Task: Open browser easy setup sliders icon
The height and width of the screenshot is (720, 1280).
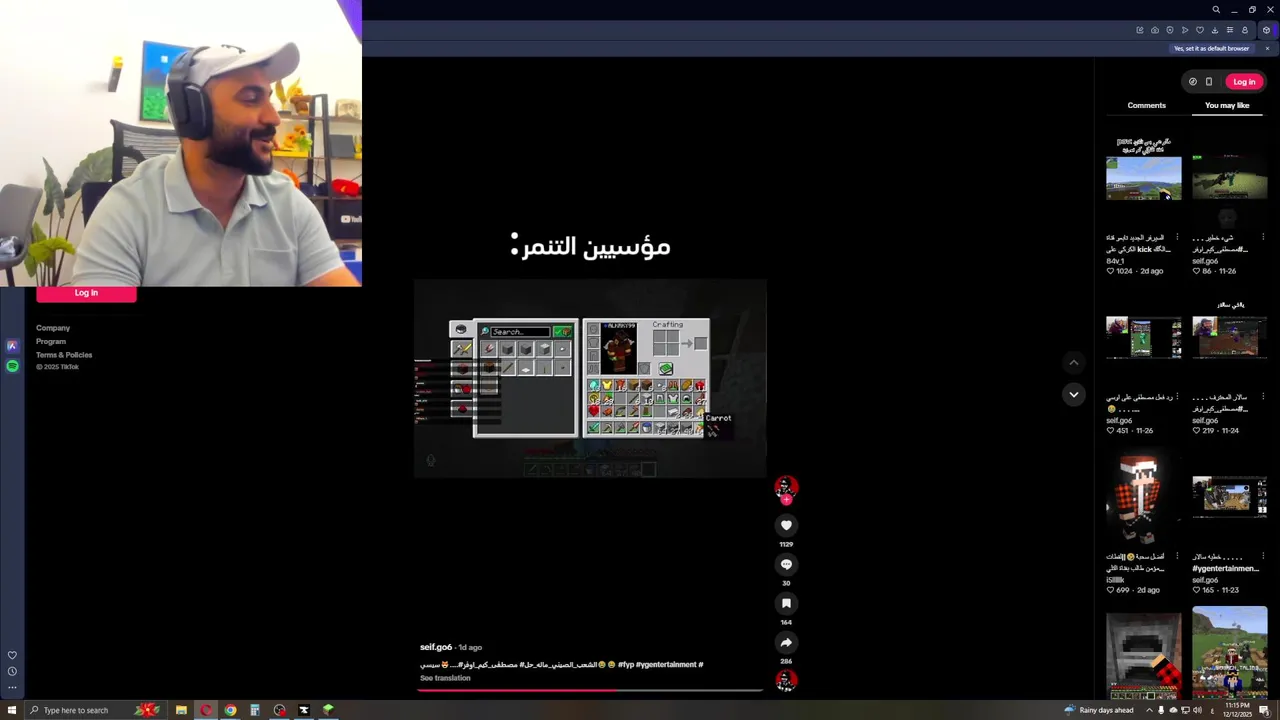Action: 1230,30
